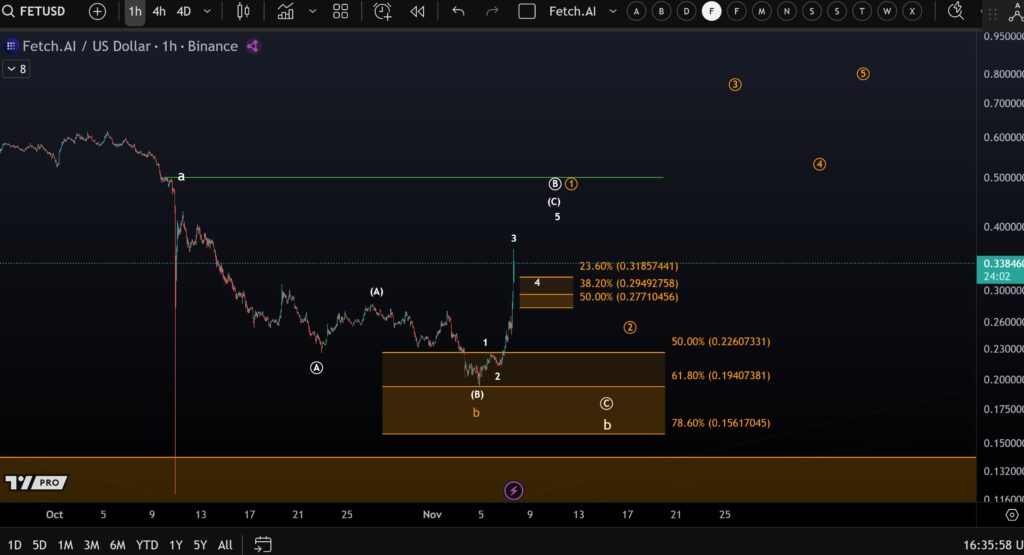1024x555 pixels.
Task: Open the quick search magnifier icon
Action: 956,11
